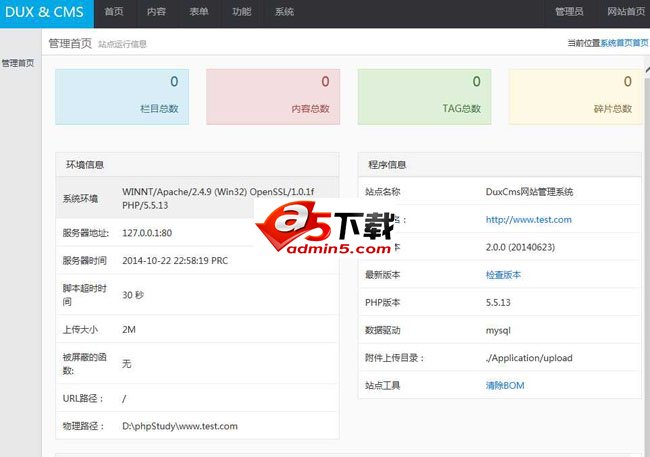The width and height of the screenshot is (650, 457).
Task: Select script timeout value 30 秒
Action: point(133,295)
